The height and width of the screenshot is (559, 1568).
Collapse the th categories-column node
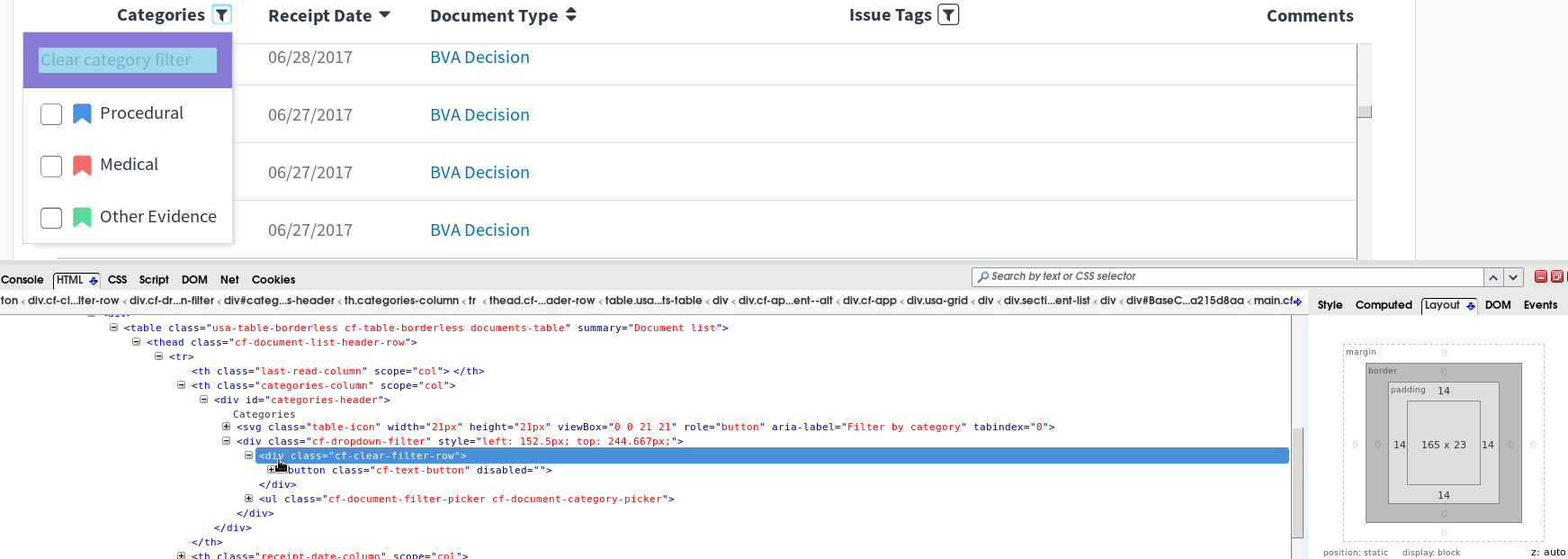(182, 385)
